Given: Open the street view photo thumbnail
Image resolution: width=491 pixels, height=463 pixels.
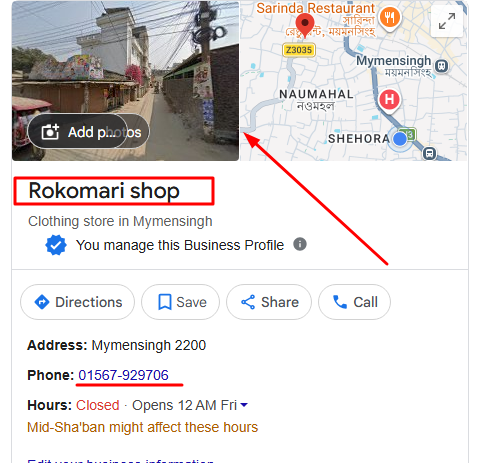Looking at the screenshot, I should click(126, 80).
